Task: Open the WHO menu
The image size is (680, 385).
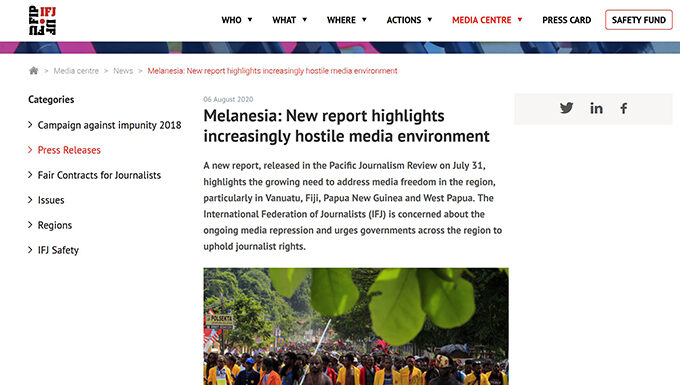Action: click(x=231, y=20)
